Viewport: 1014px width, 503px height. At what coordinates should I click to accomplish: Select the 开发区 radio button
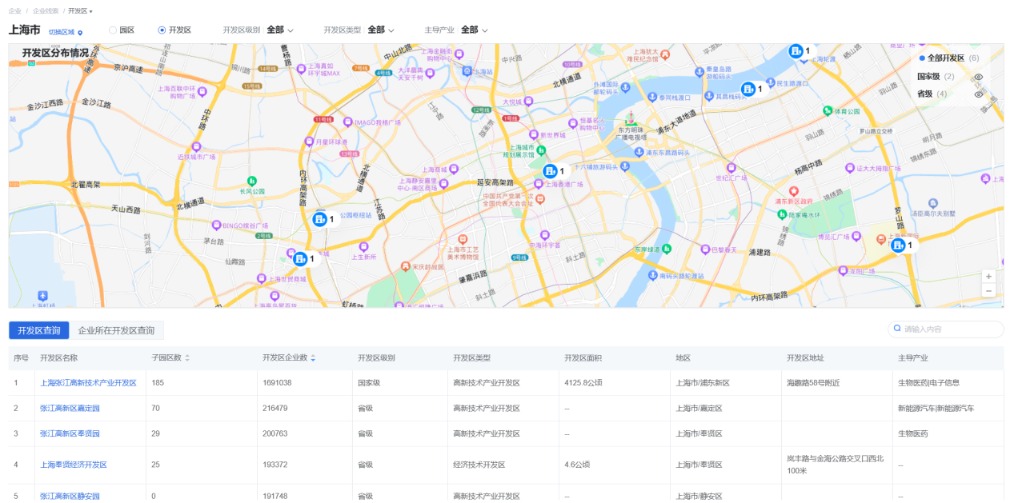(x=162, y=30)
